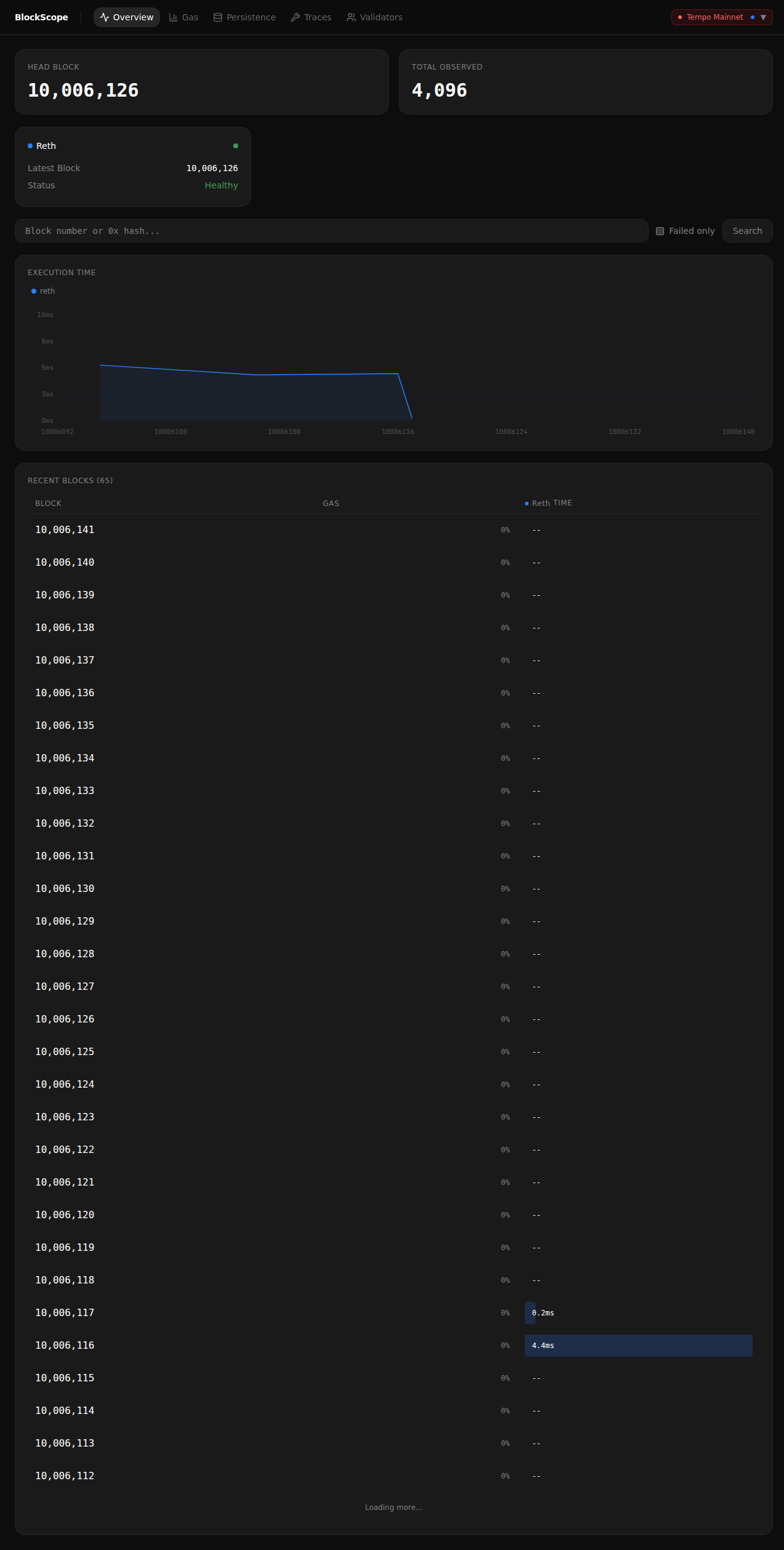Open block 10,006,117 number
Viewport: 784px width, 1550px height.
[65, 1313]
